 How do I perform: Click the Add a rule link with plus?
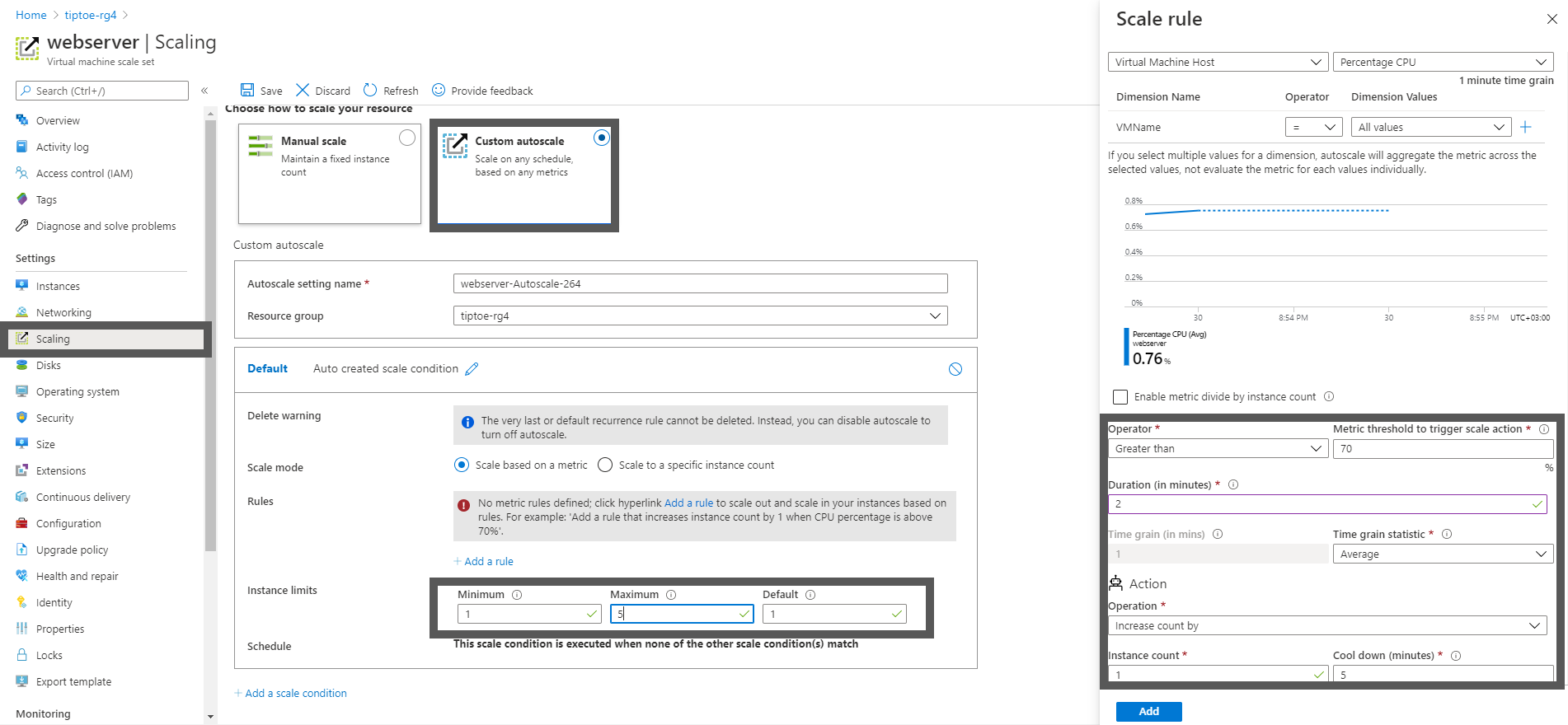coord(483,561)
